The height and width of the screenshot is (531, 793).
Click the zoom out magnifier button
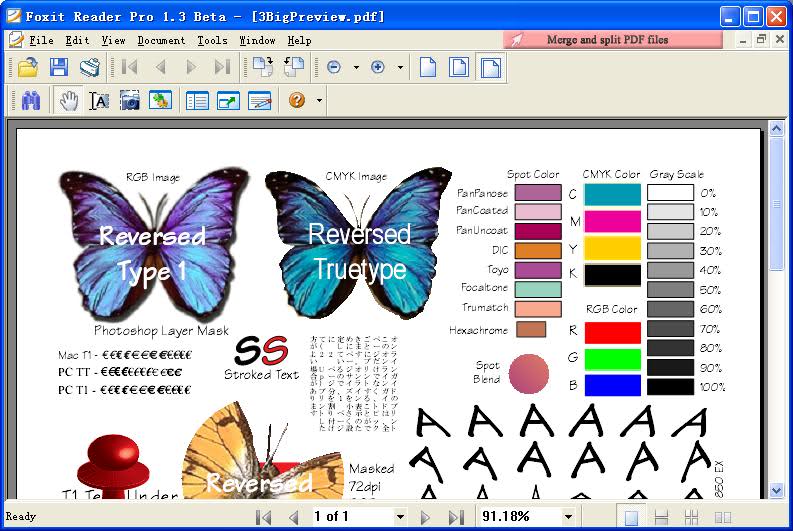334,67
